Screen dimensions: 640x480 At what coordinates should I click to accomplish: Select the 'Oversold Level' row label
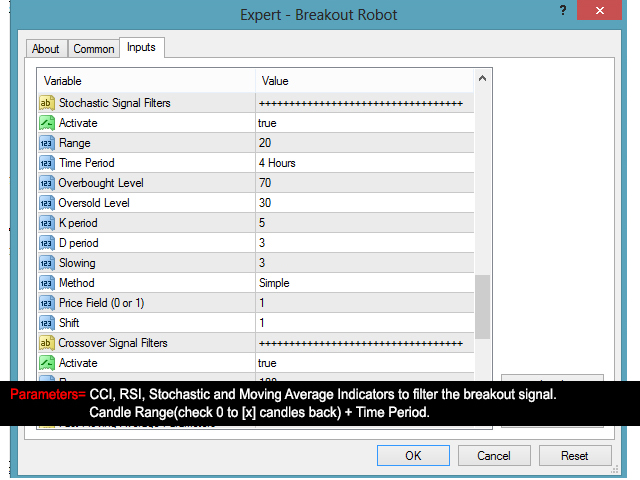coord(94,203)
